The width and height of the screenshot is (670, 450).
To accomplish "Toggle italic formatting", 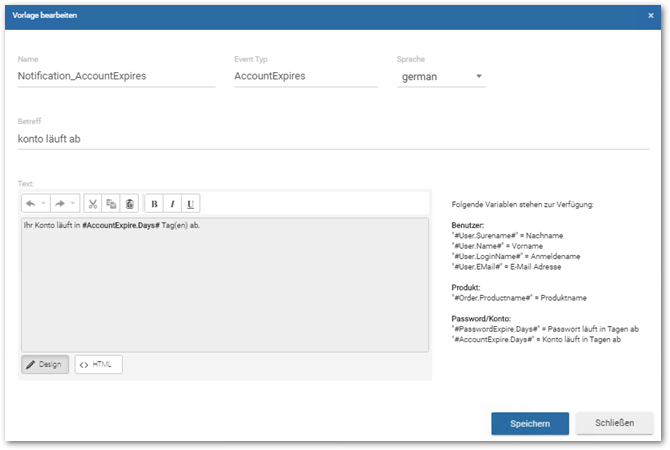I will pos(173,204).
